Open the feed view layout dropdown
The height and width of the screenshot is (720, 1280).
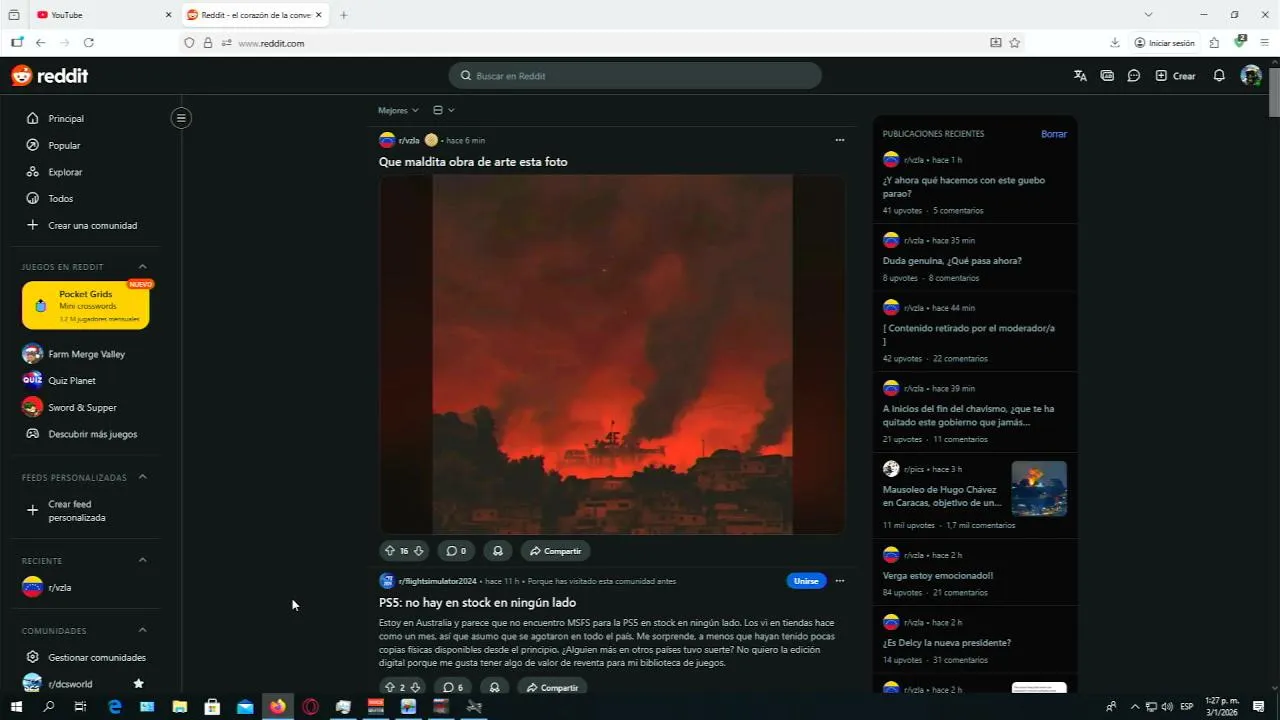click(444, 110)
